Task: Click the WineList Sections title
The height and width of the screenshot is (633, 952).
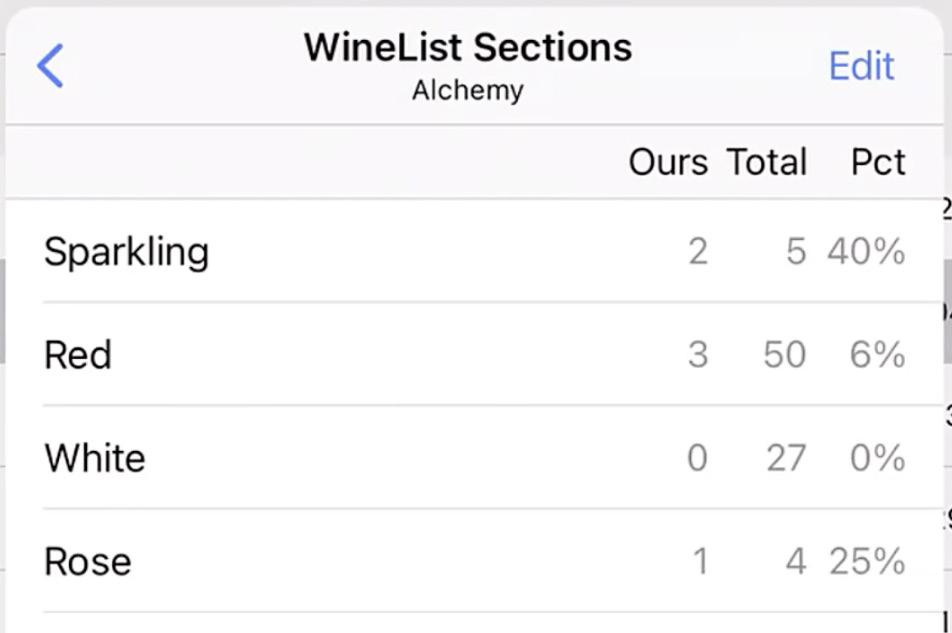Action: point(468,47)
